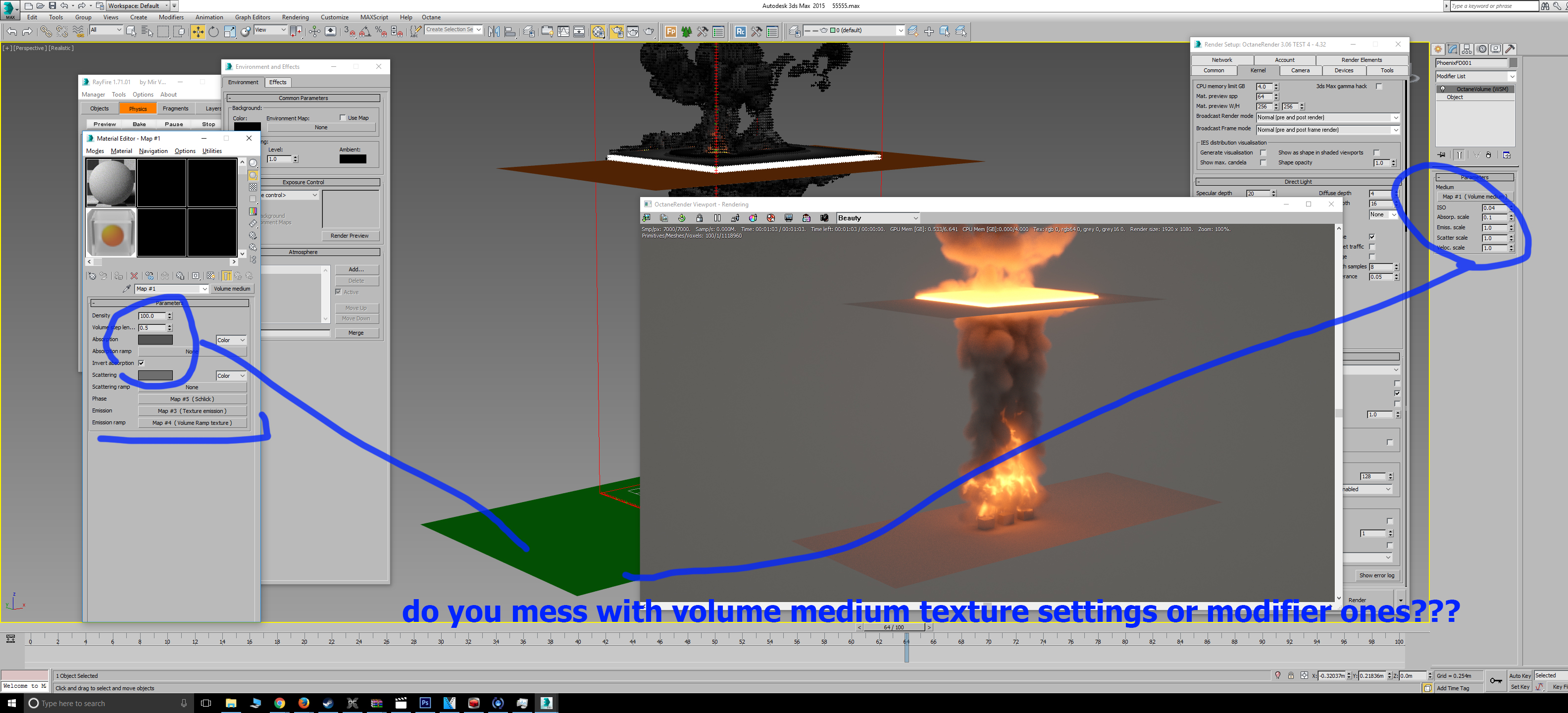Select the orange sphere material slot
The image size is (1568, 713).
pyautogui.click(x=111, y=232)
